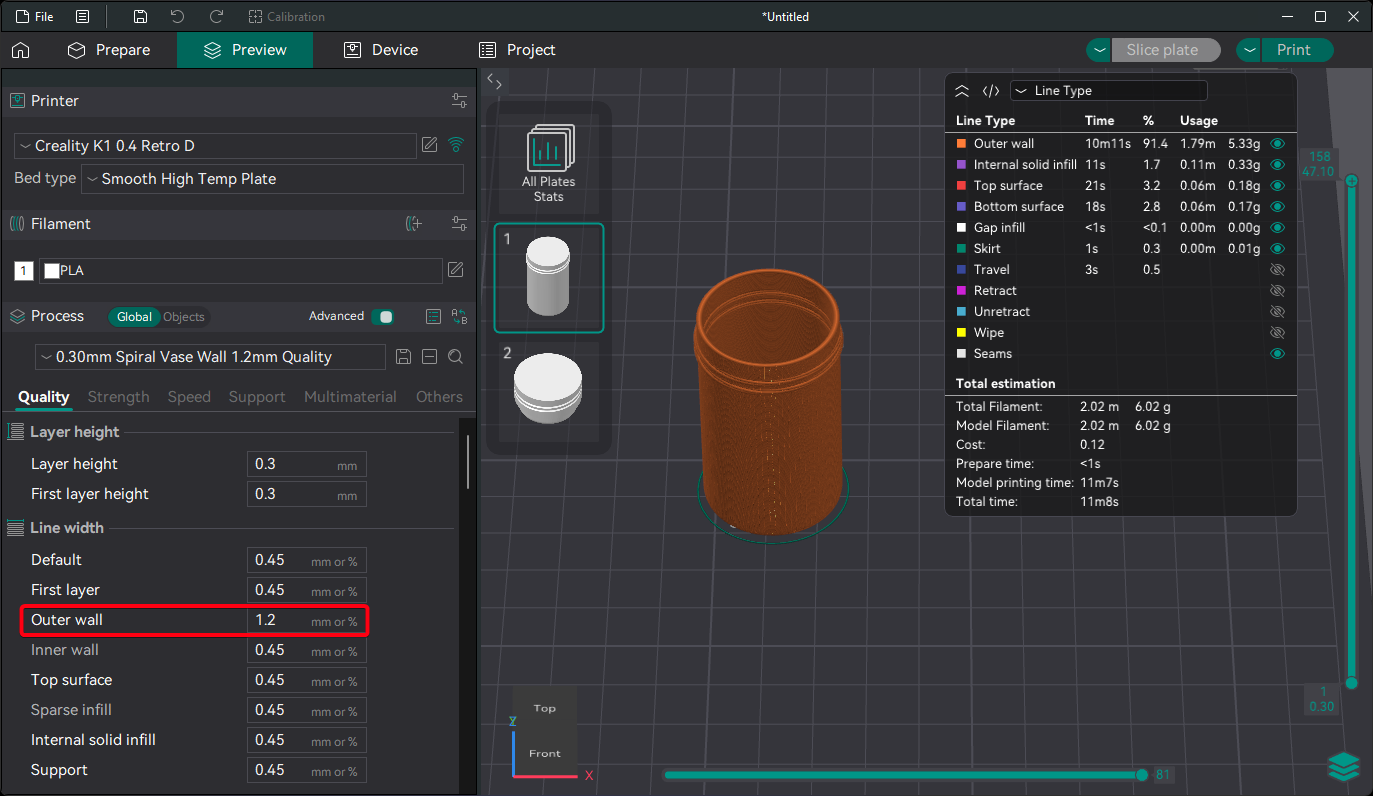Screen dimensions: 1373x796
Task: Open the Device tab
Action: (x=381, y=50)
